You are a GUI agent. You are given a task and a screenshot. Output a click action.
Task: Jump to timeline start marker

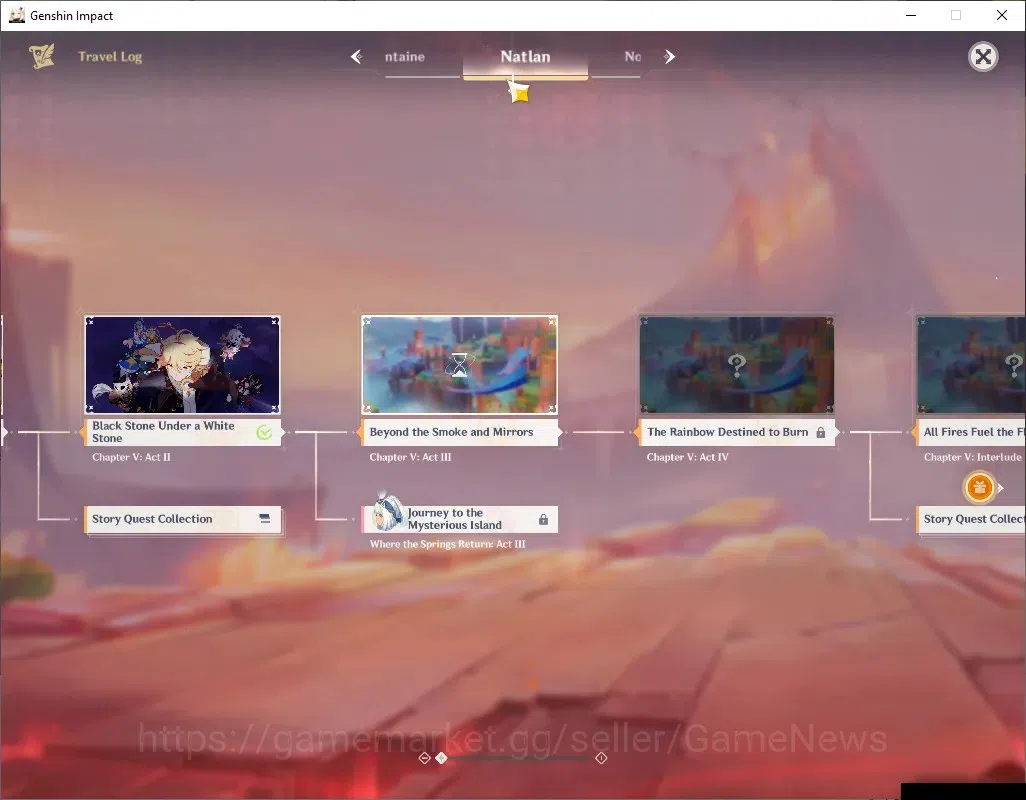click(424, 757)
